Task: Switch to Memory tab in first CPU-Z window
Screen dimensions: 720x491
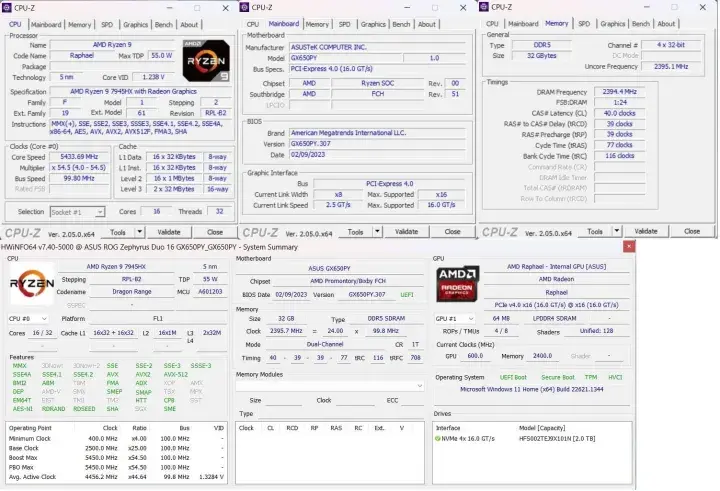Action: pyautogui.click(x=79, y=24)
